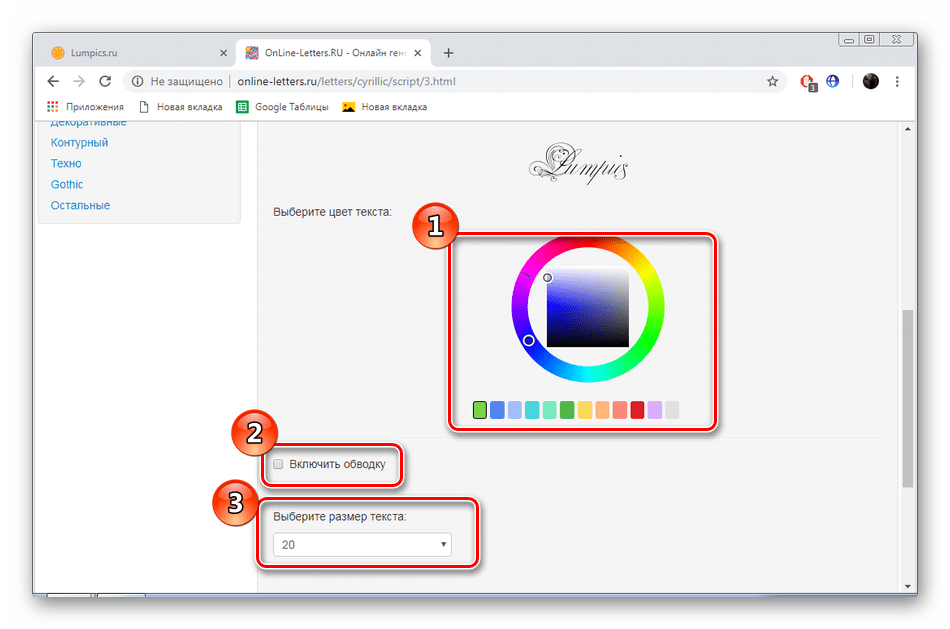
Task: Select the lavender color swatch
Action: (x=655, y=410)
